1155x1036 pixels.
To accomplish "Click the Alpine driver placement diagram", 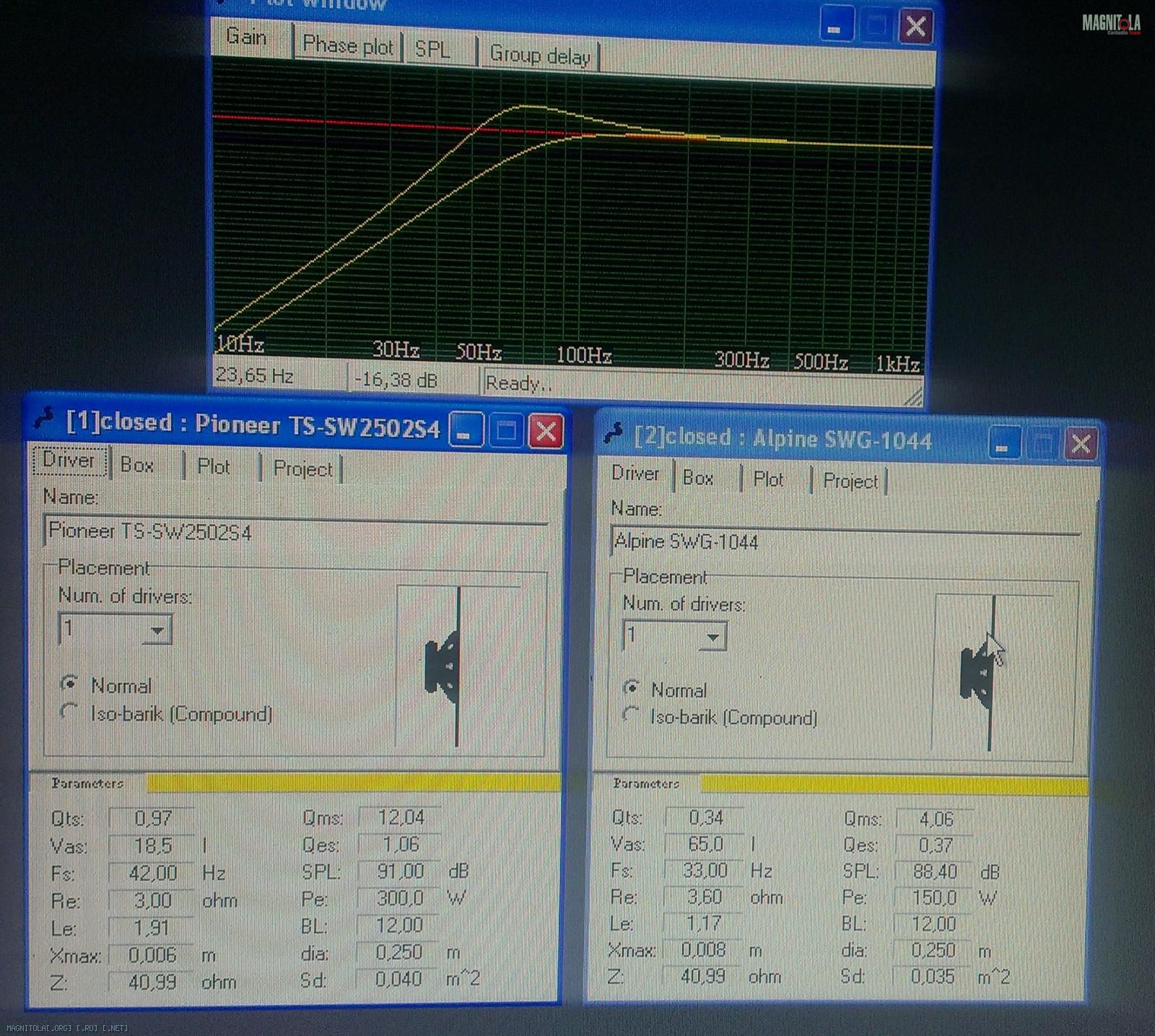I will point(993,673).
